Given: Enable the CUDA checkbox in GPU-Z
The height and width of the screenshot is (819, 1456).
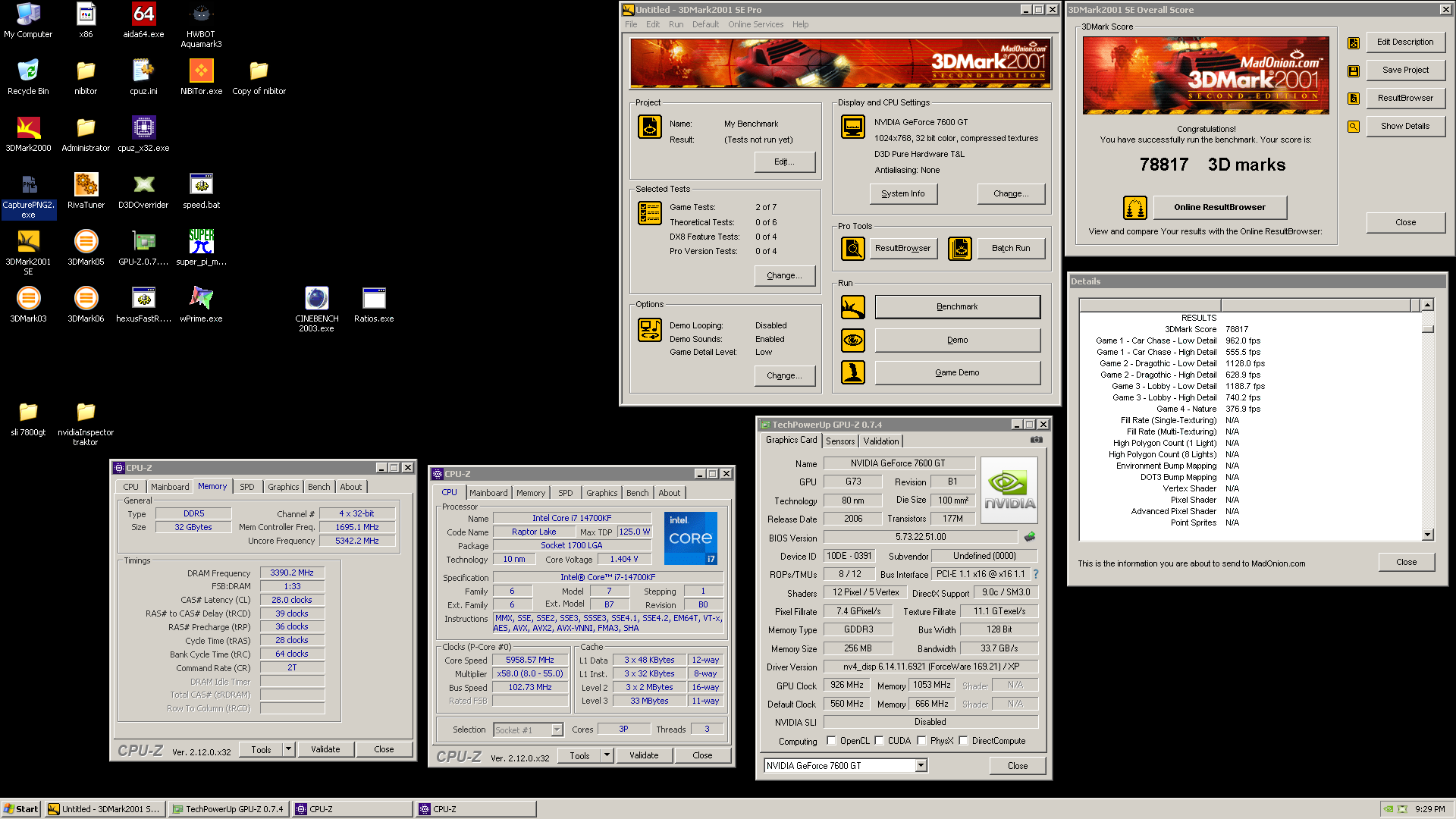Looking at the screenshot, I should coord(879,741).
